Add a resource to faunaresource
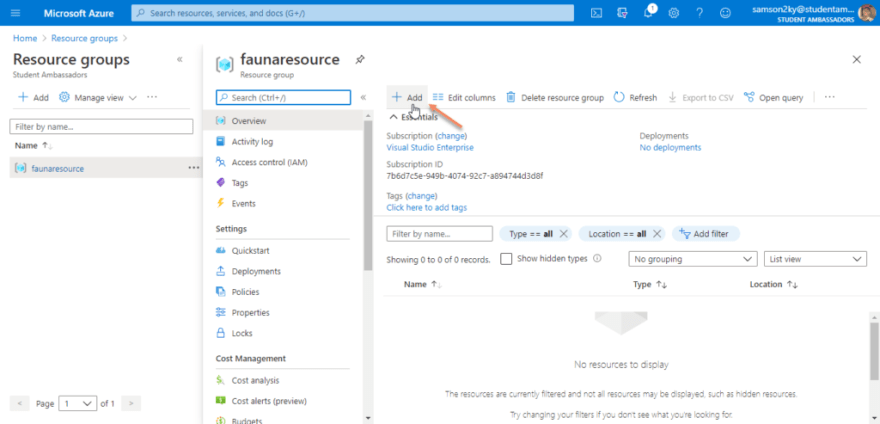Image resolution: width=880 pixels, height=424 pixels. click(407, 97)
